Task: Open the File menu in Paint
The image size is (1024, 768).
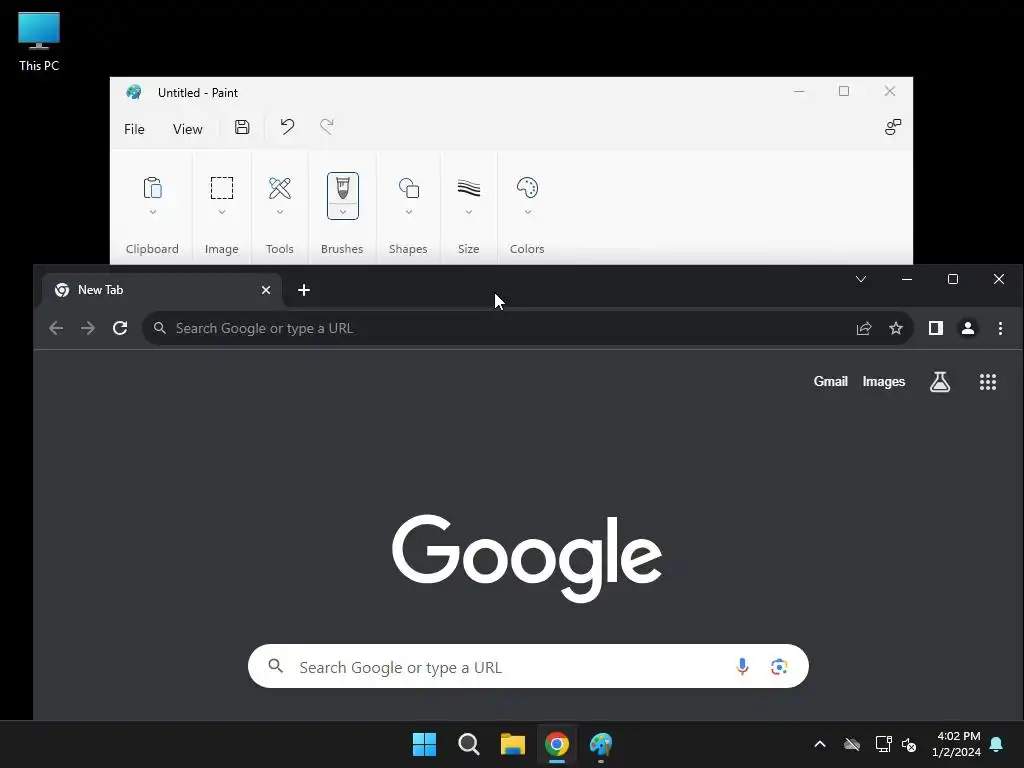Action: coord(134,129)
